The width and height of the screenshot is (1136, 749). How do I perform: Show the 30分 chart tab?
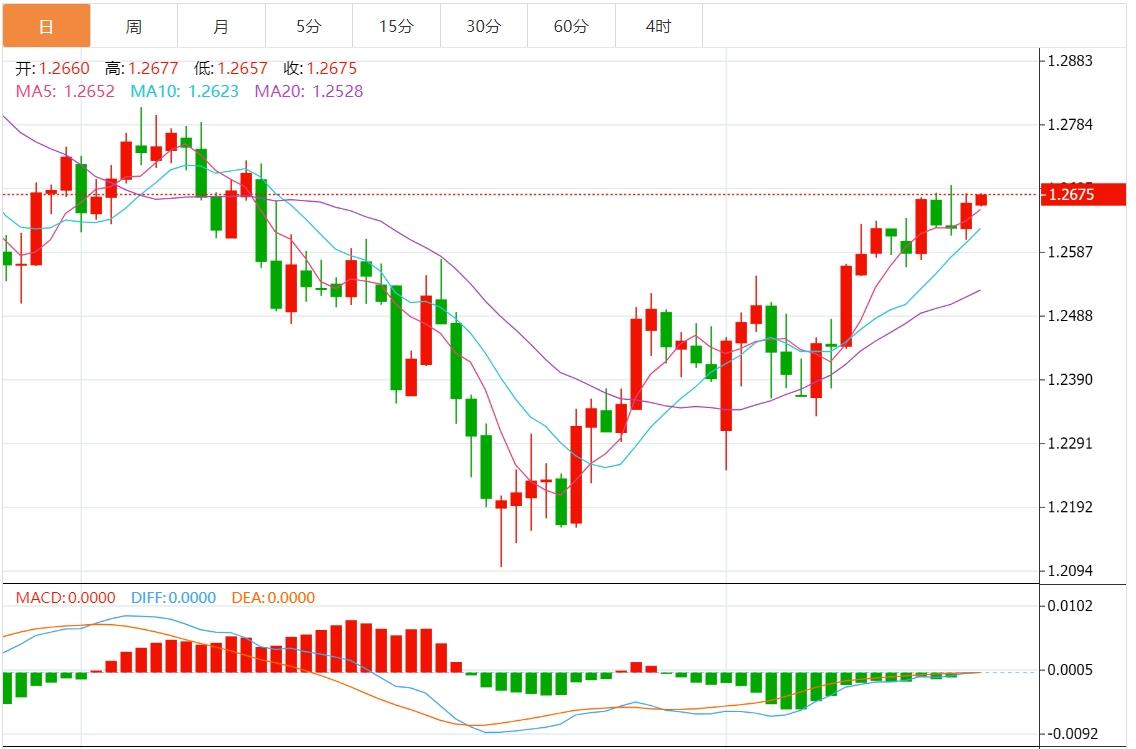(484, 27)
